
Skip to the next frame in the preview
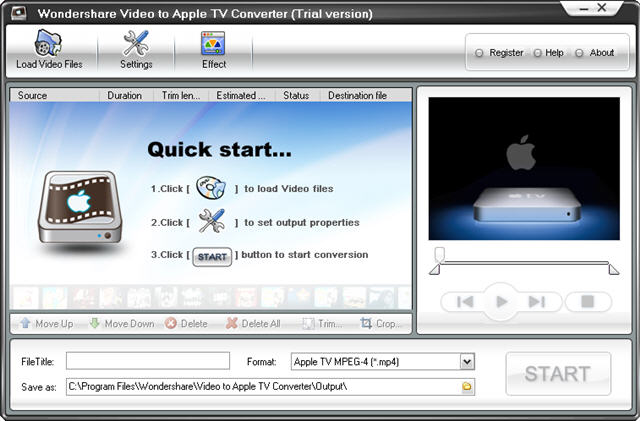coord(537,302)
